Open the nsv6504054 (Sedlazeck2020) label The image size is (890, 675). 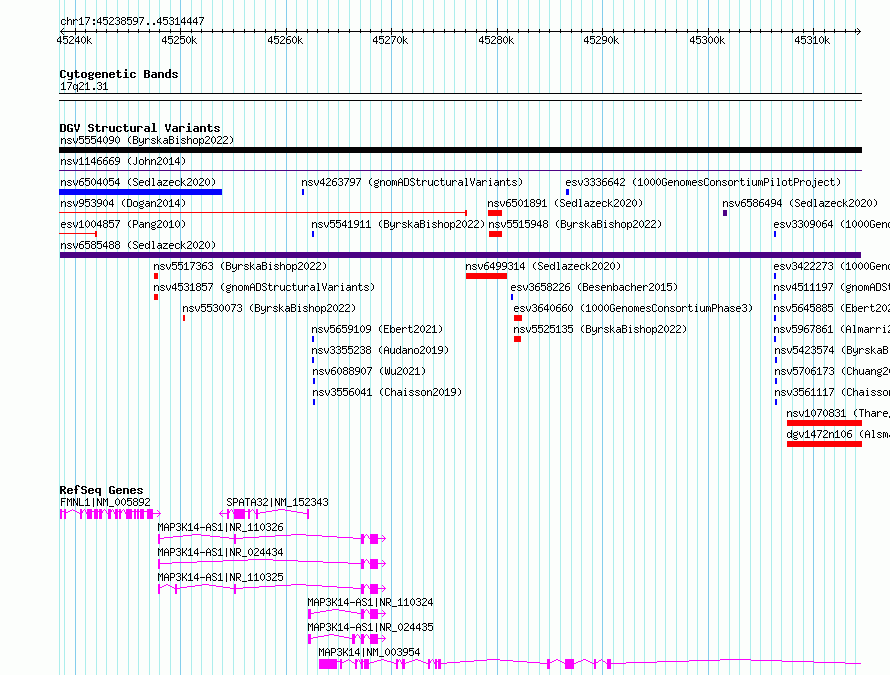138,182
